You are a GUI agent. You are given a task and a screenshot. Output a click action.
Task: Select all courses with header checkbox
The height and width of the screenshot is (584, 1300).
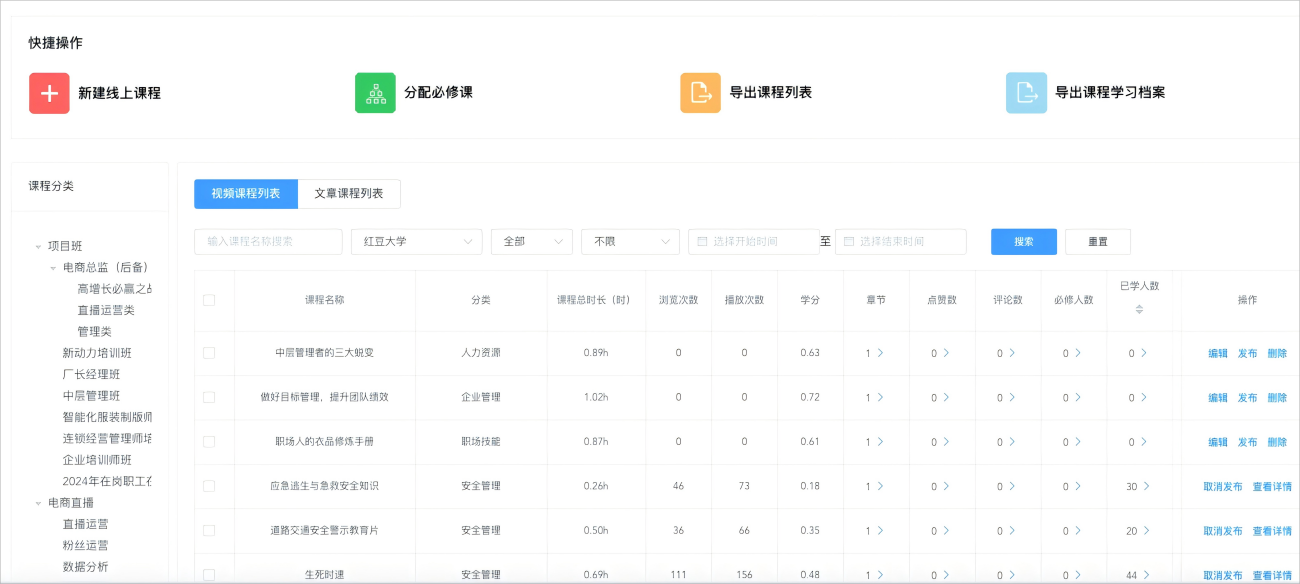click(209, 300)
